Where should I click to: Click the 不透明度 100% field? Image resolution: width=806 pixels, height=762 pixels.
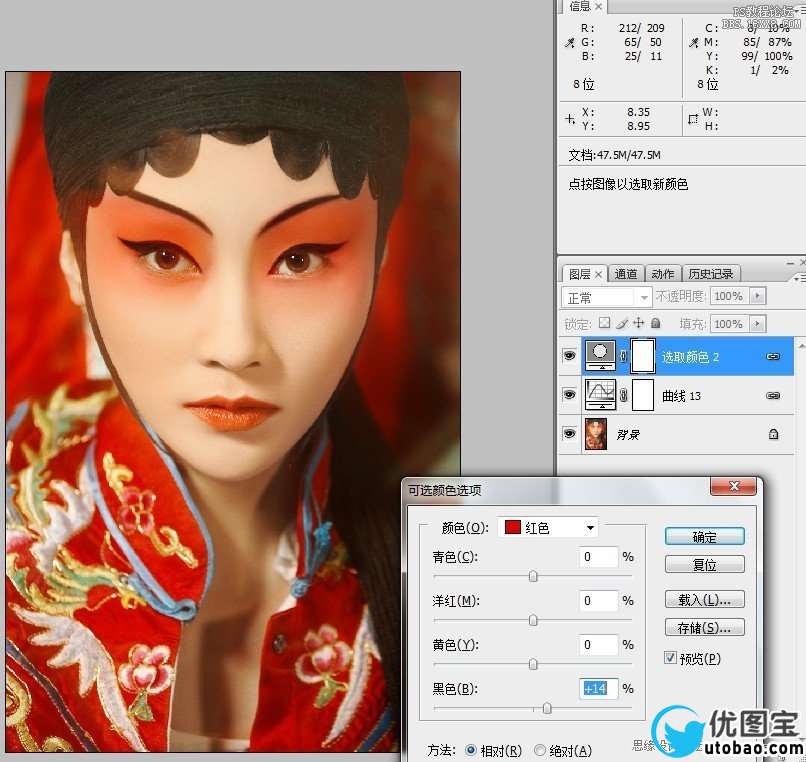click(x=729, y=296)
